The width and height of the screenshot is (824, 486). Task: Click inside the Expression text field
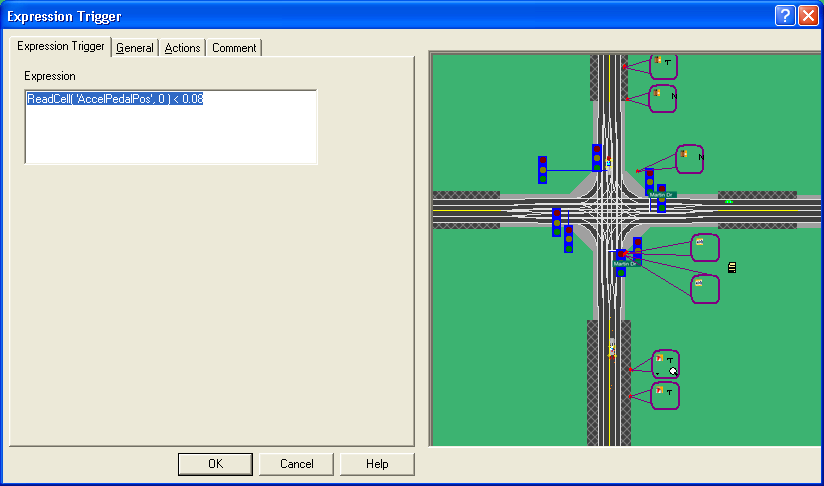(170, 126)
